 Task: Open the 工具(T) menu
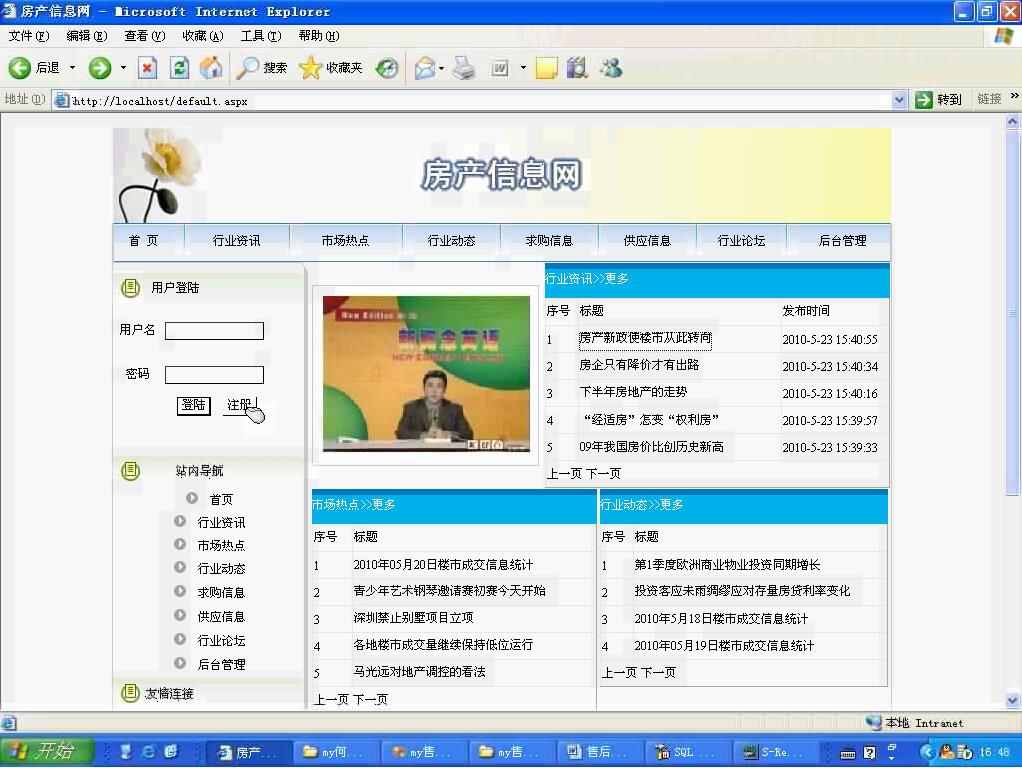click(261, 36)
